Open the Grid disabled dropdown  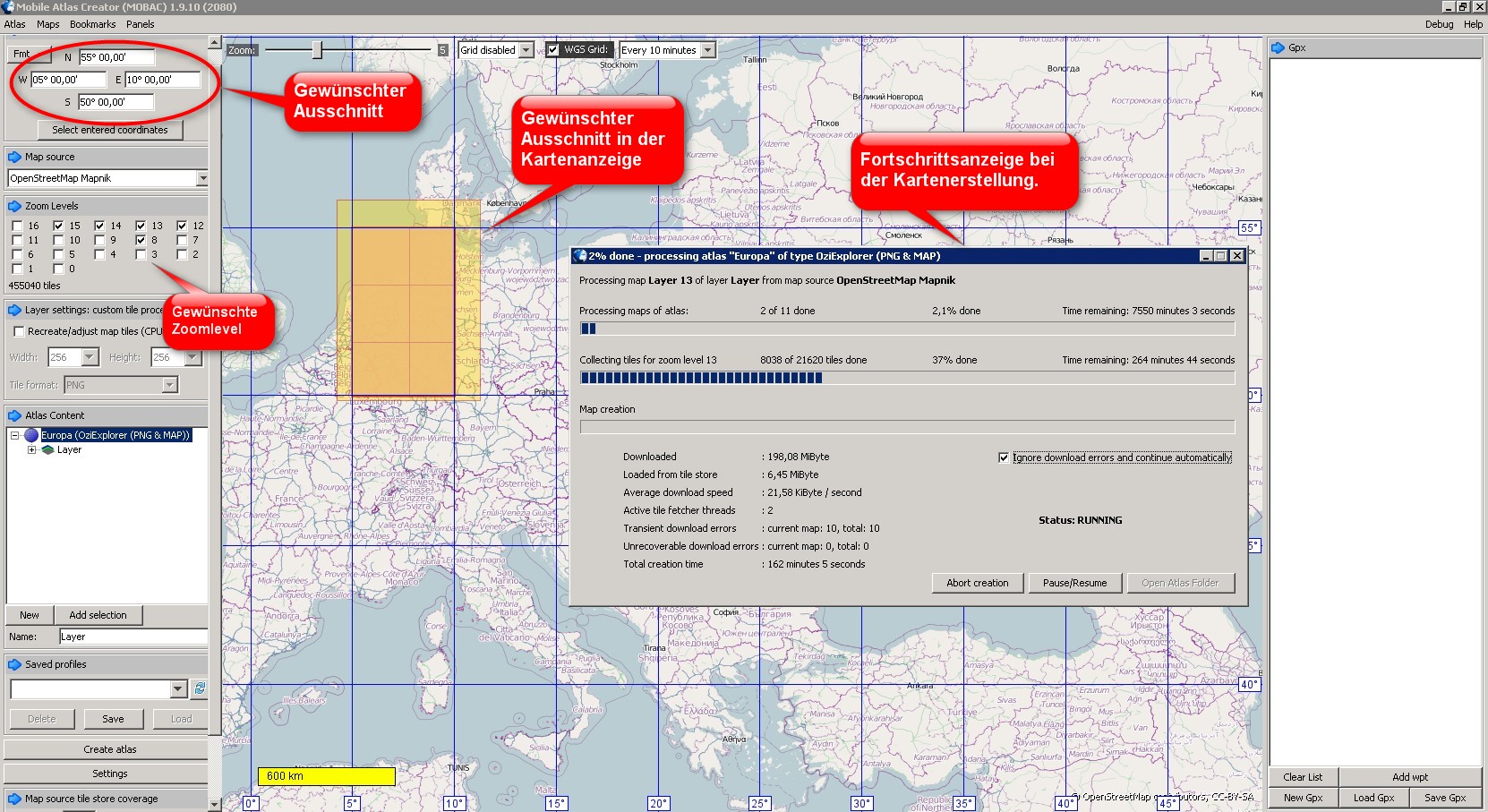[526, 50]
